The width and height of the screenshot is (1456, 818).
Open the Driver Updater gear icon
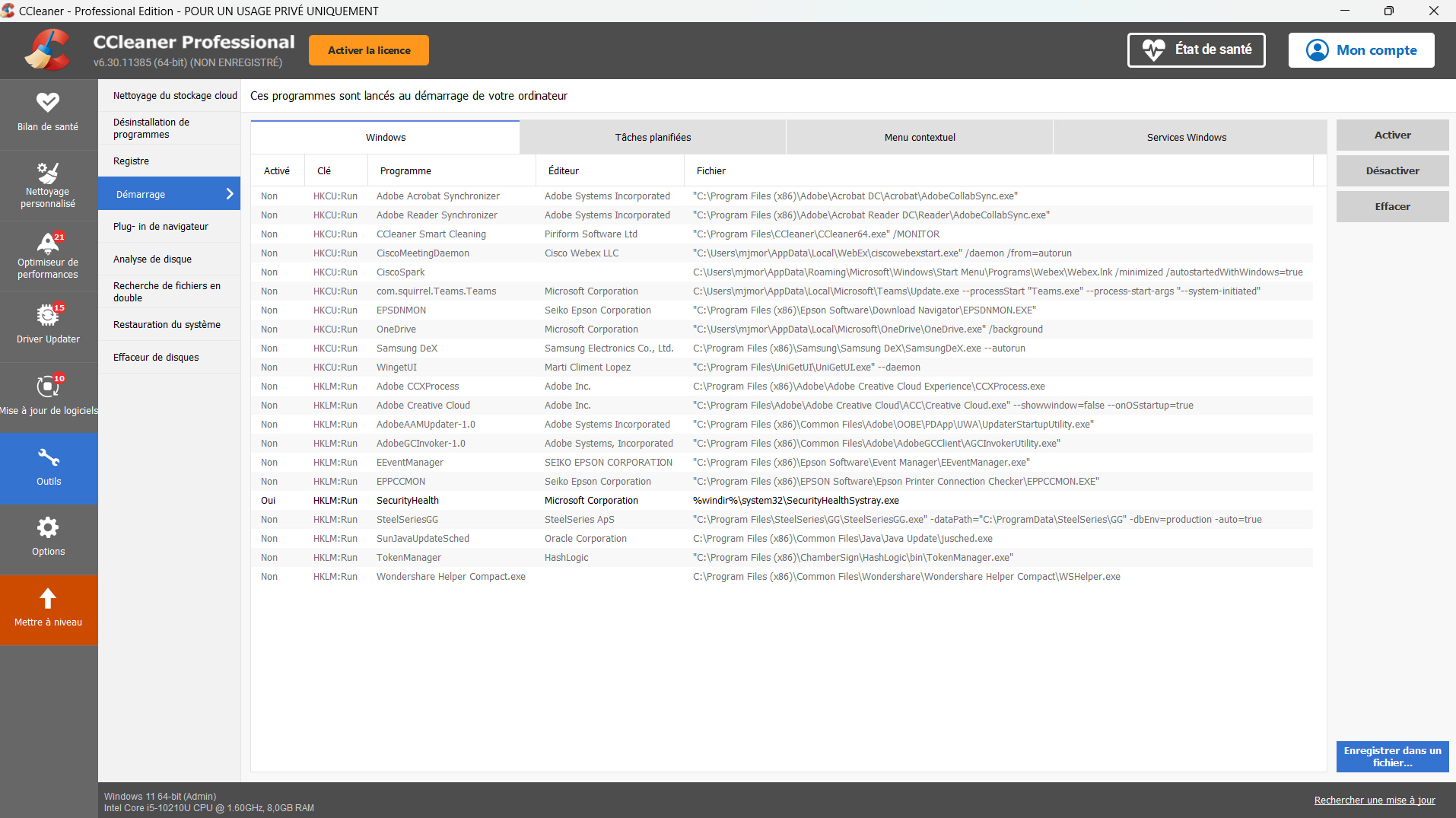pyautogui.click(x=48, y=315)
